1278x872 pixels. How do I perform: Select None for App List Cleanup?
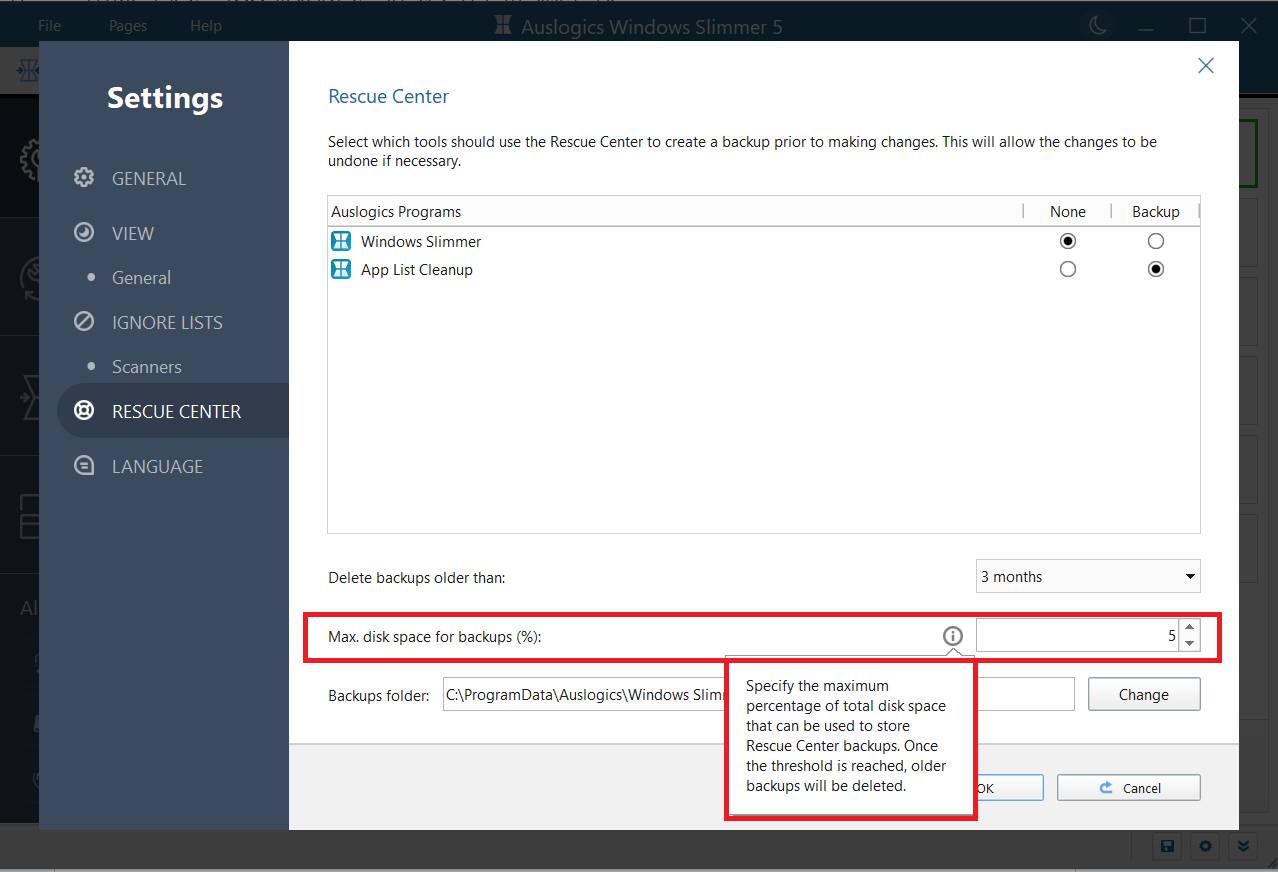(x=1067, y=268)
